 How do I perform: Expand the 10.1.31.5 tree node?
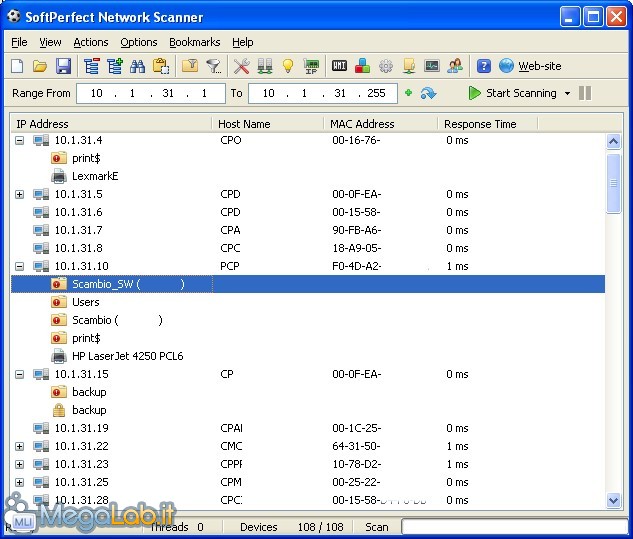pyautogui.click(x=19, y=195)
